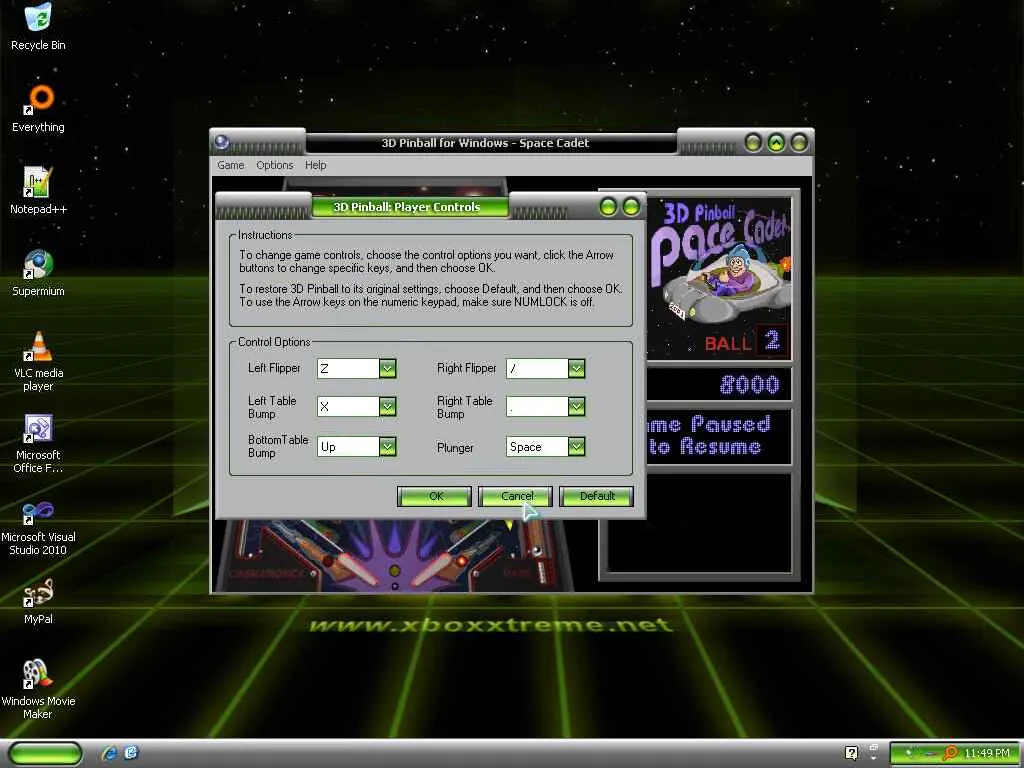Select the VLC media player icon
The image size is (1024, 768).
(x=38, y=361)
